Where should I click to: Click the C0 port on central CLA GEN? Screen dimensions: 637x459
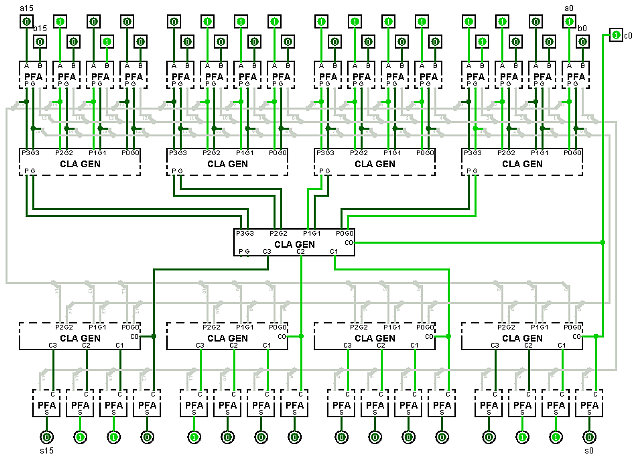348,242
